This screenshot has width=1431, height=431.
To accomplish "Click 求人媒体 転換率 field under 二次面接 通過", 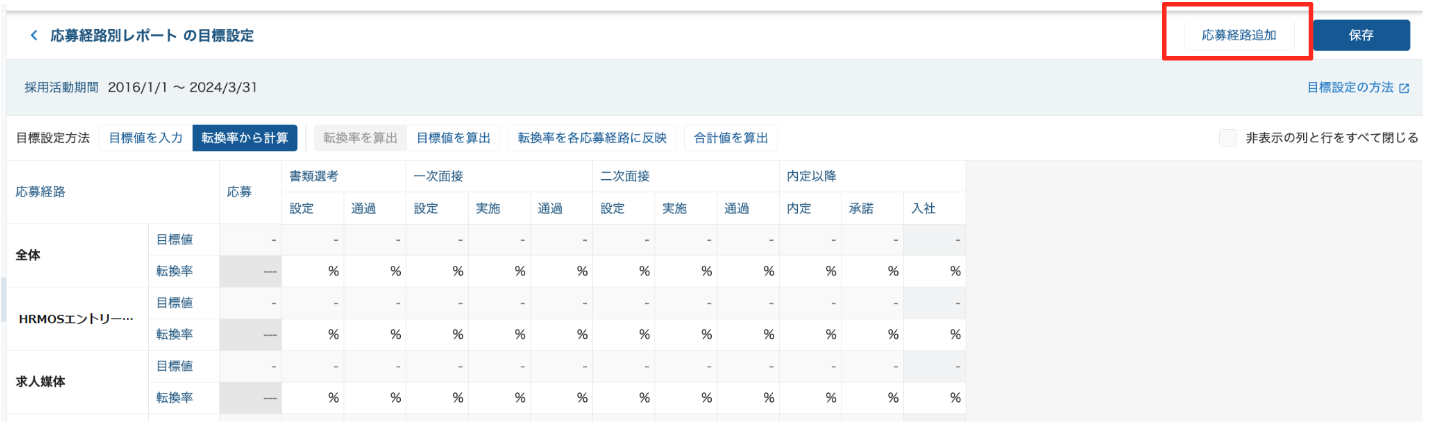I will pos(747,398).
